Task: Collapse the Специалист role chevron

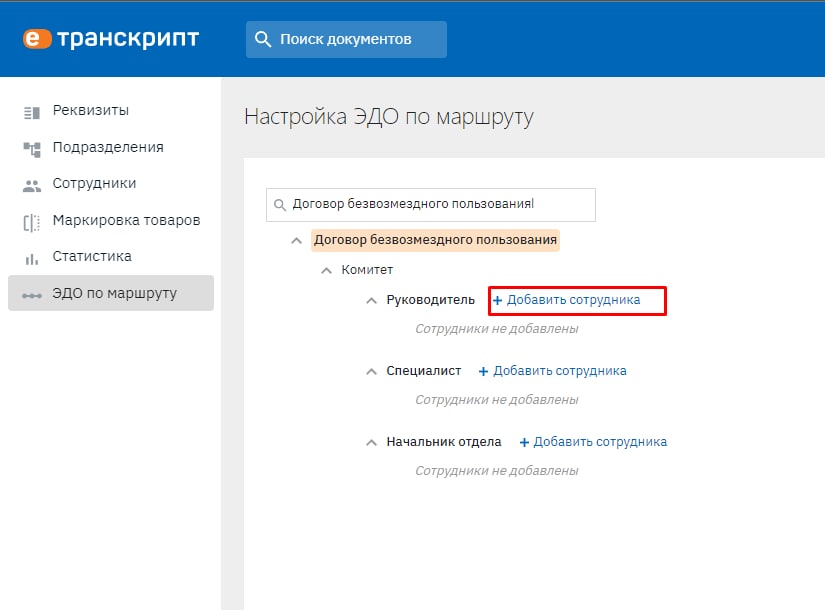Action: (x=371, y=372)
